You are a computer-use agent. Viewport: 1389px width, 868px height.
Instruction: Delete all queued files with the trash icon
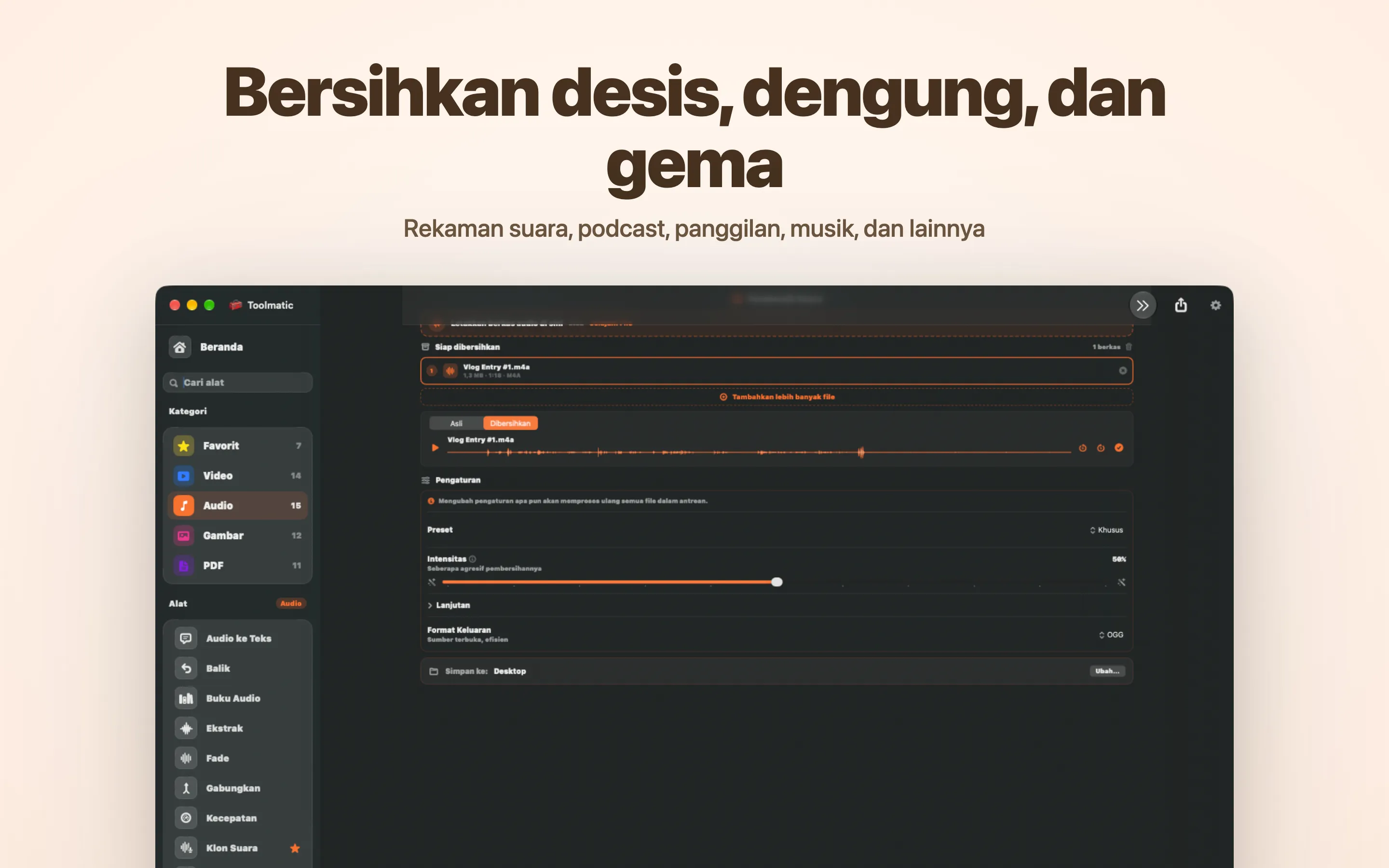click(1129, 347)
